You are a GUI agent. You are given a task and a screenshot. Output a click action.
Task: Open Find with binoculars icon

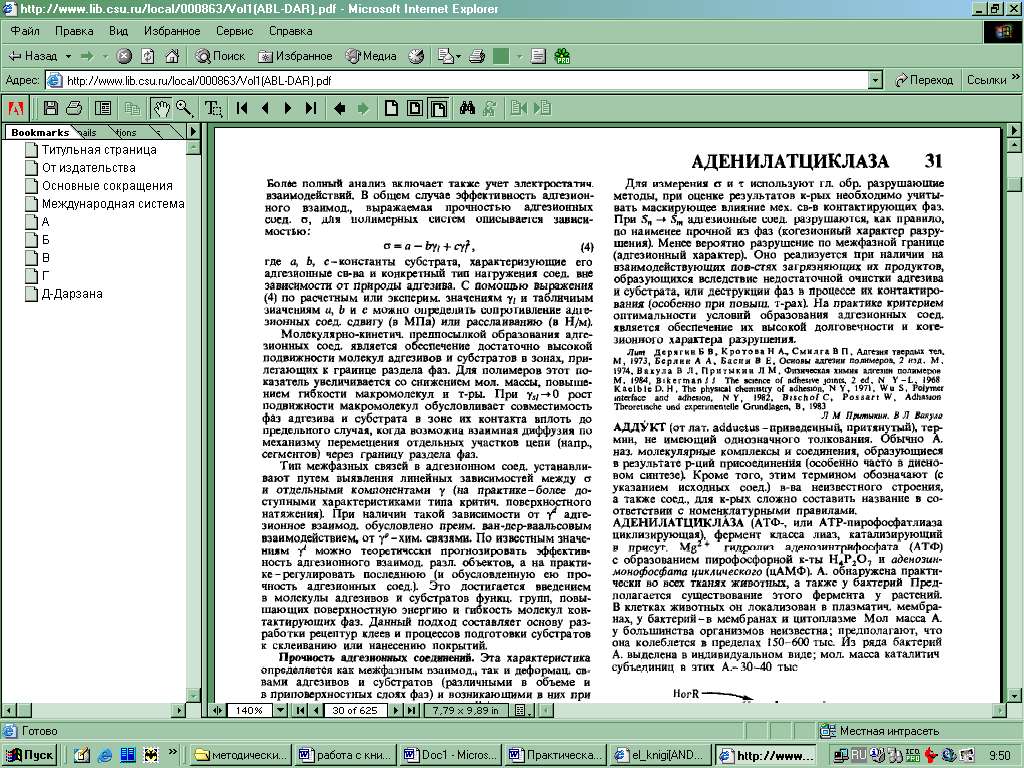coord(467,108)
